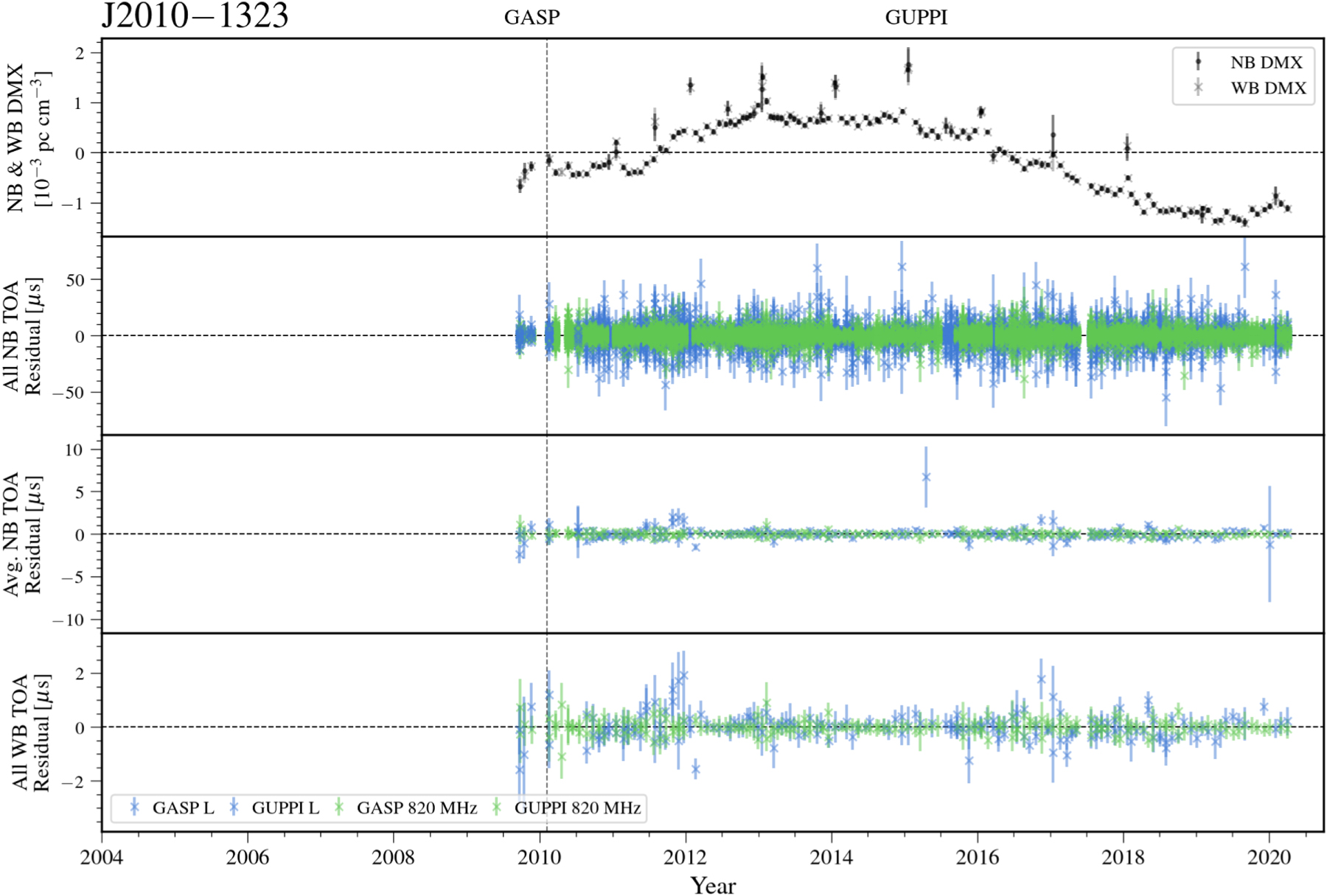
Task: Select the GUPPI label above the plot
Action: coord(916,18)
